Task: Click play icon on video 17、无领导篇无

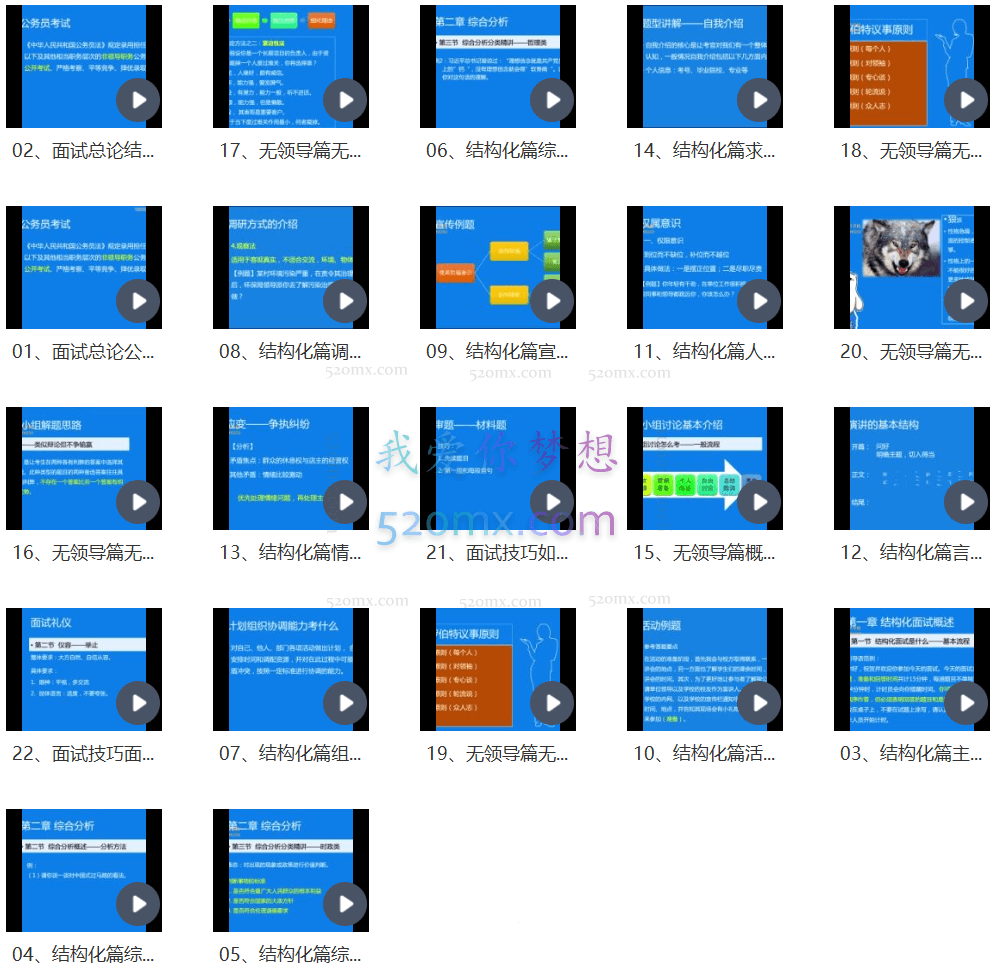Action: [x=345, y=100]
